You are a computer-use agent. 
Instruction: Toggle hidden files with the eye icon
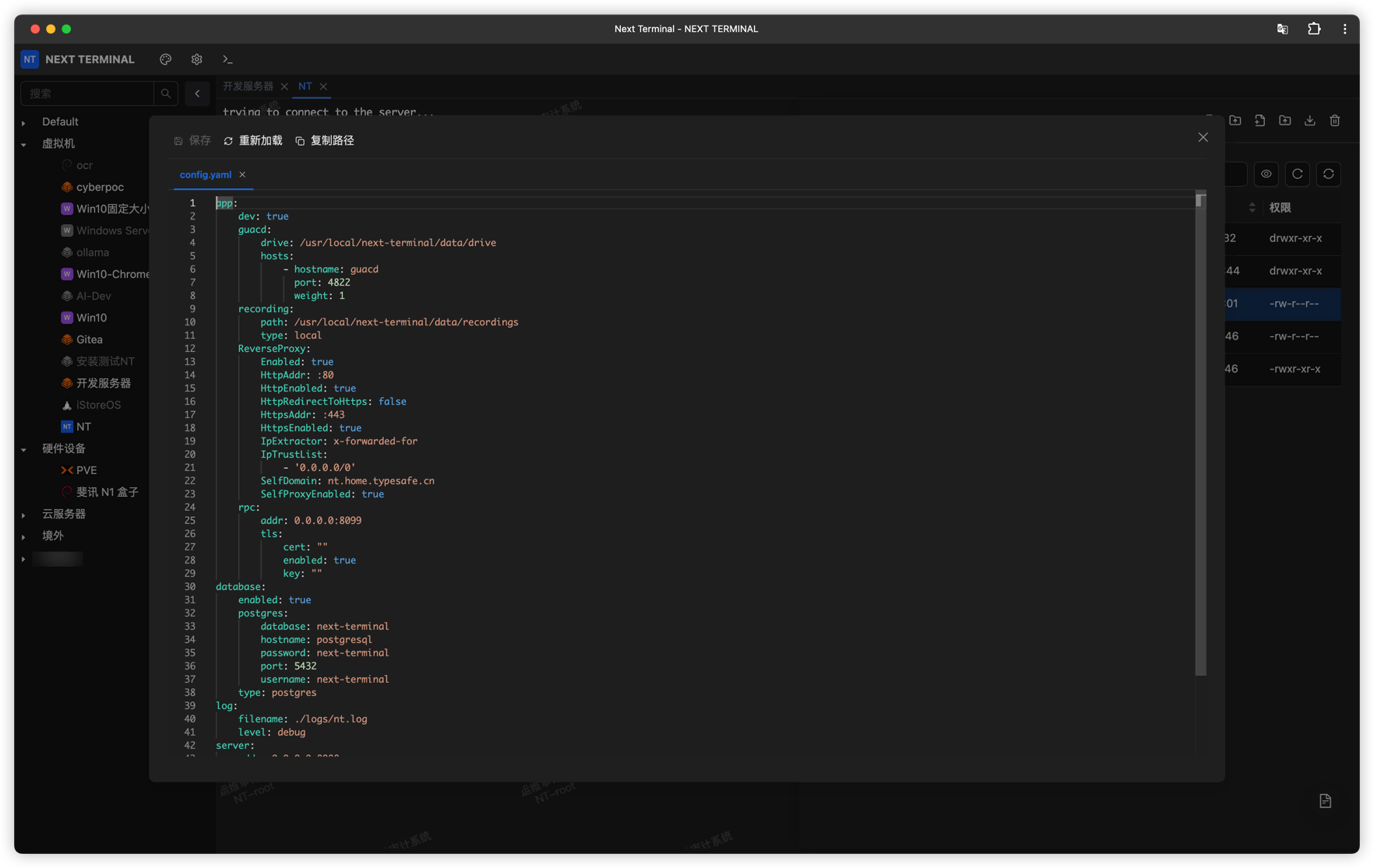[x=1266, y=174]
